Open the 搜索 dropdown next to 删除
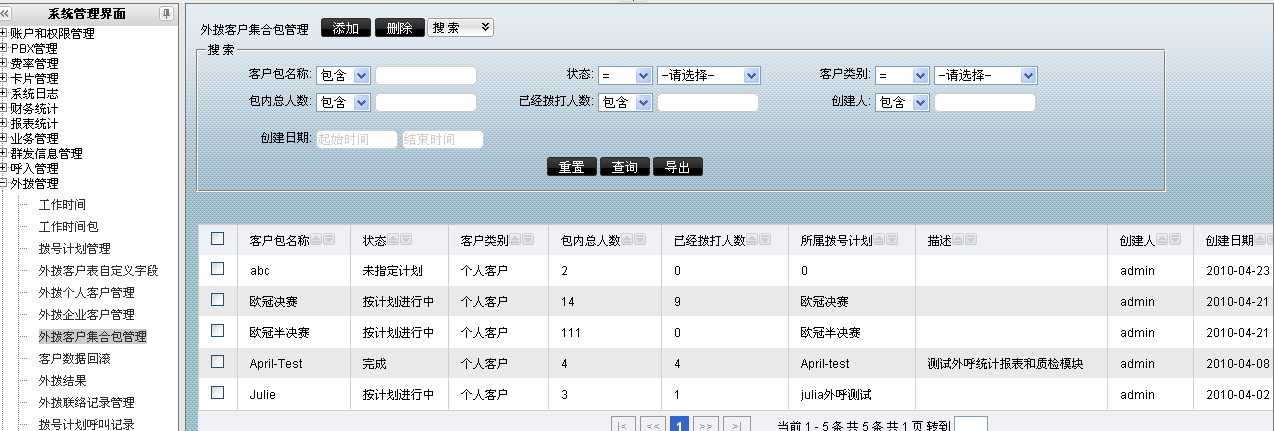This screenshot has width=1274, height=431. [x=460, y=28]
